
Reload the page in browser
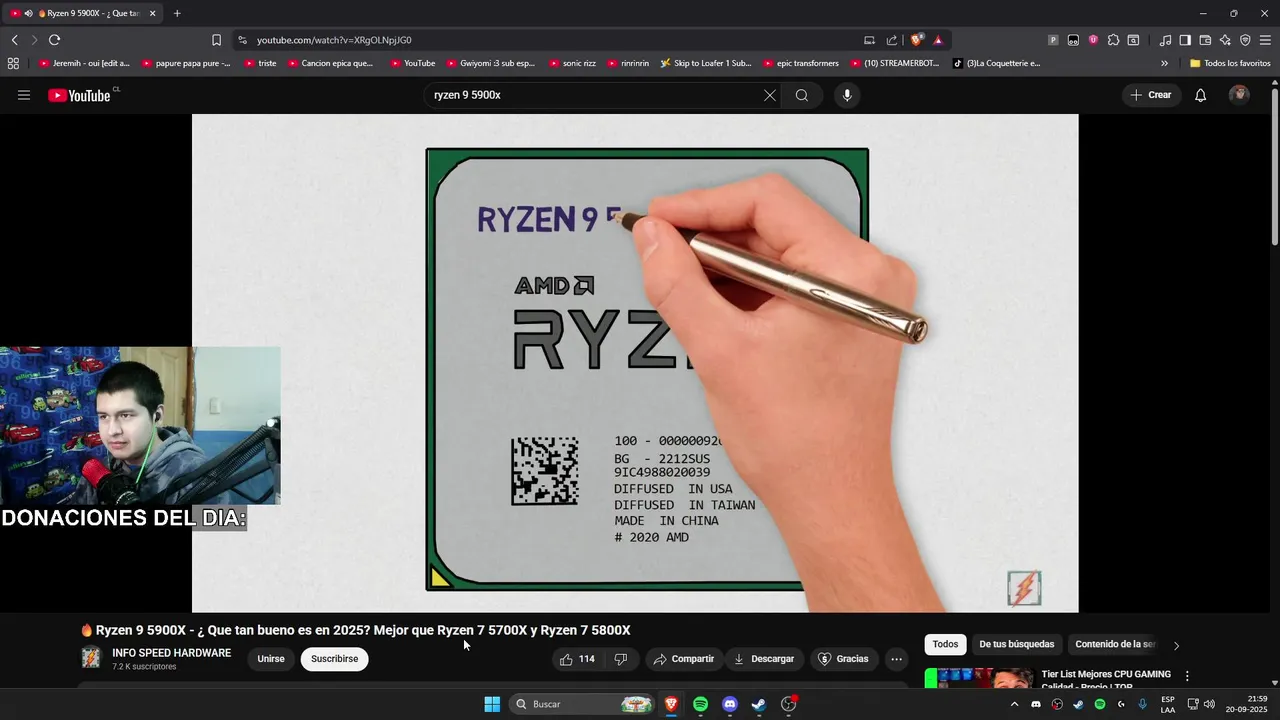54,40
